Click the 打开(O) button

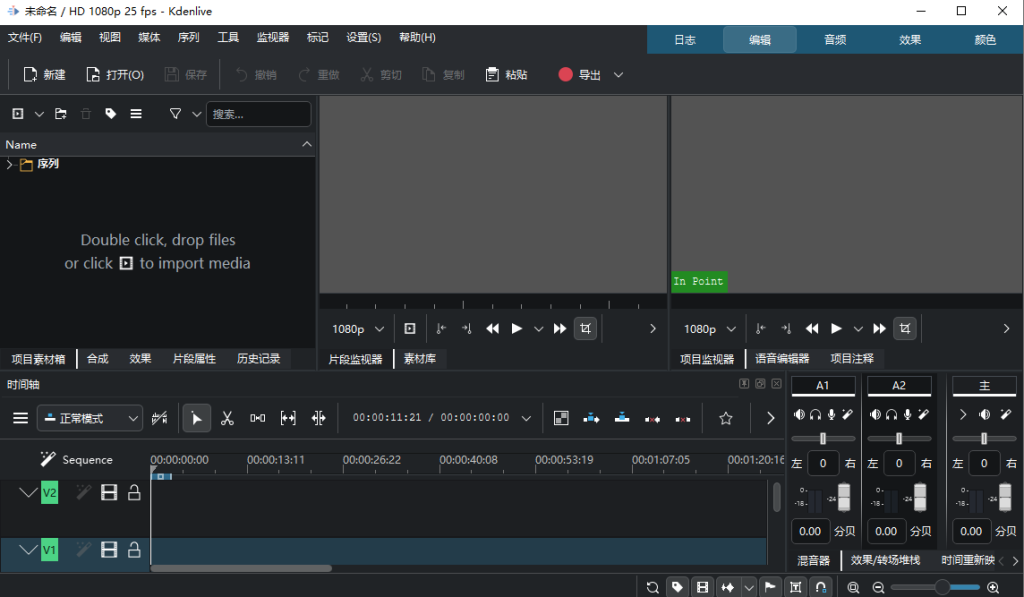click(116, 75)
